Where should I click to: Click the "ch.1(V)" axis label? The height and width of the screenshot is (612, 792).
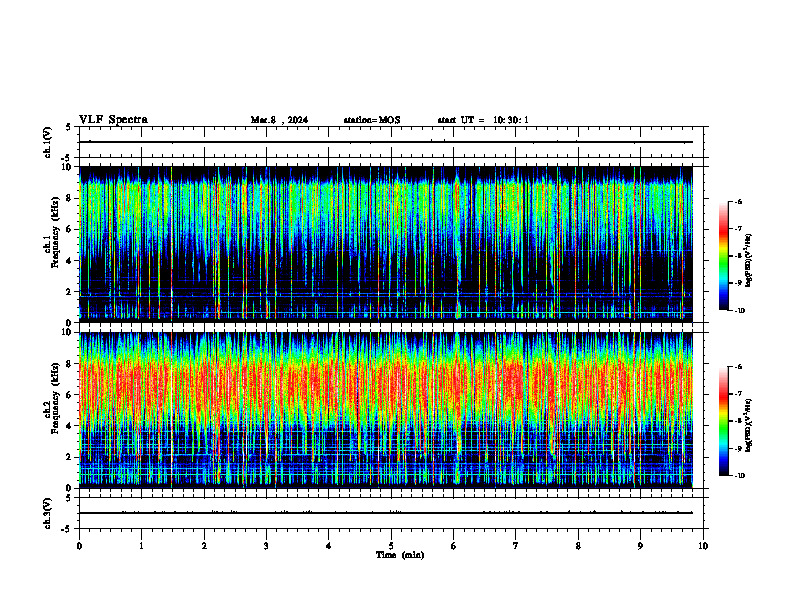48,142
